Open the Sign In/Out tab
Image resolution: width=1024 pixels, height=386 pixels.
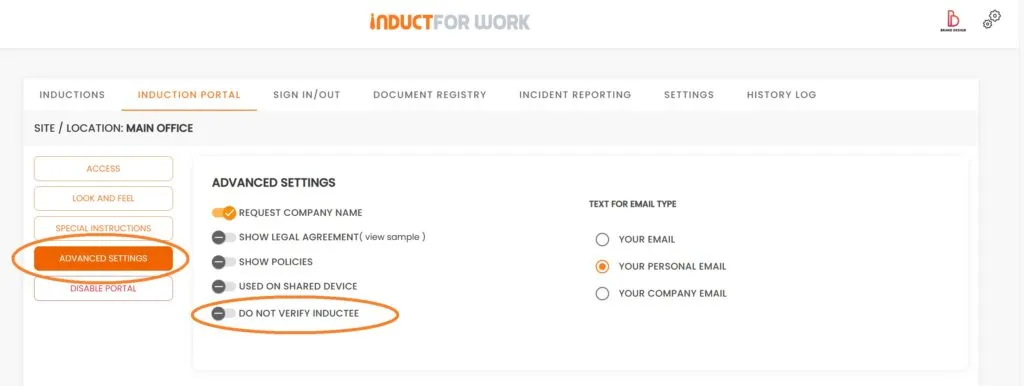click(x=307, y=95)
